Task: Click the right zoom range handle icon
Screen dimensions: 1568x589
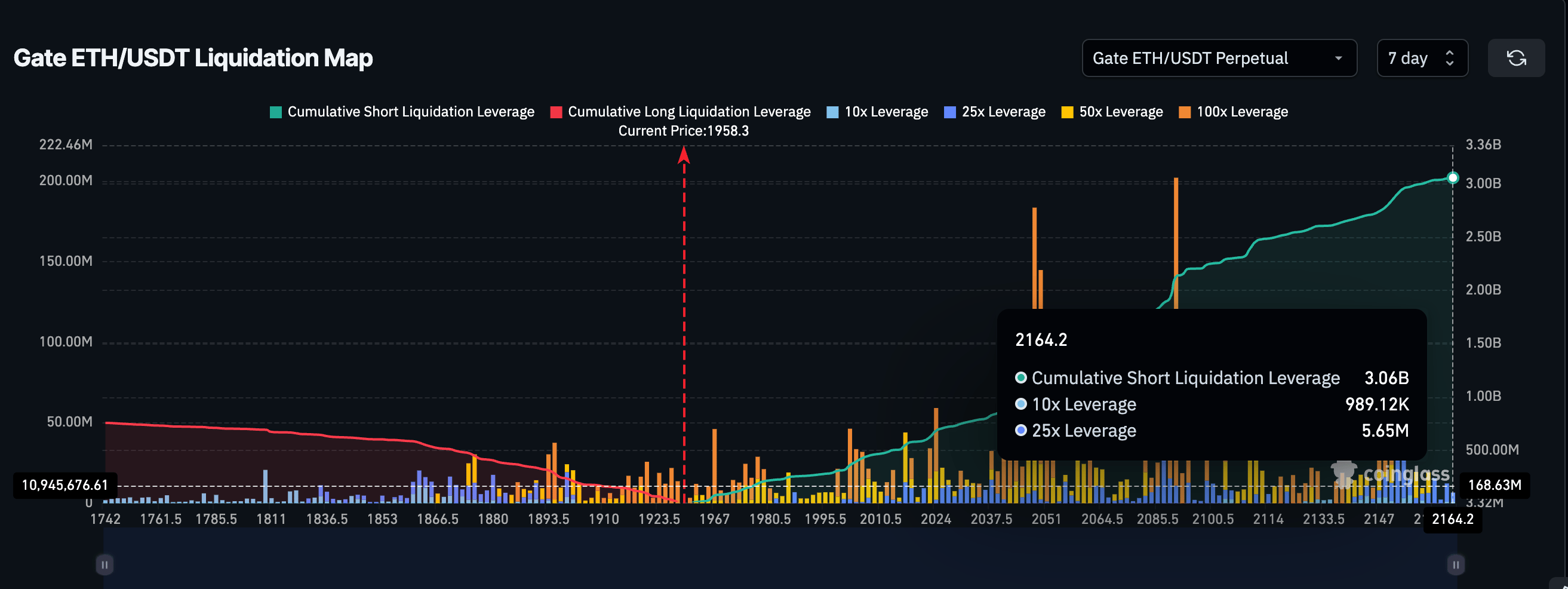Action: pyautogui.click(x=1455, y=565)
